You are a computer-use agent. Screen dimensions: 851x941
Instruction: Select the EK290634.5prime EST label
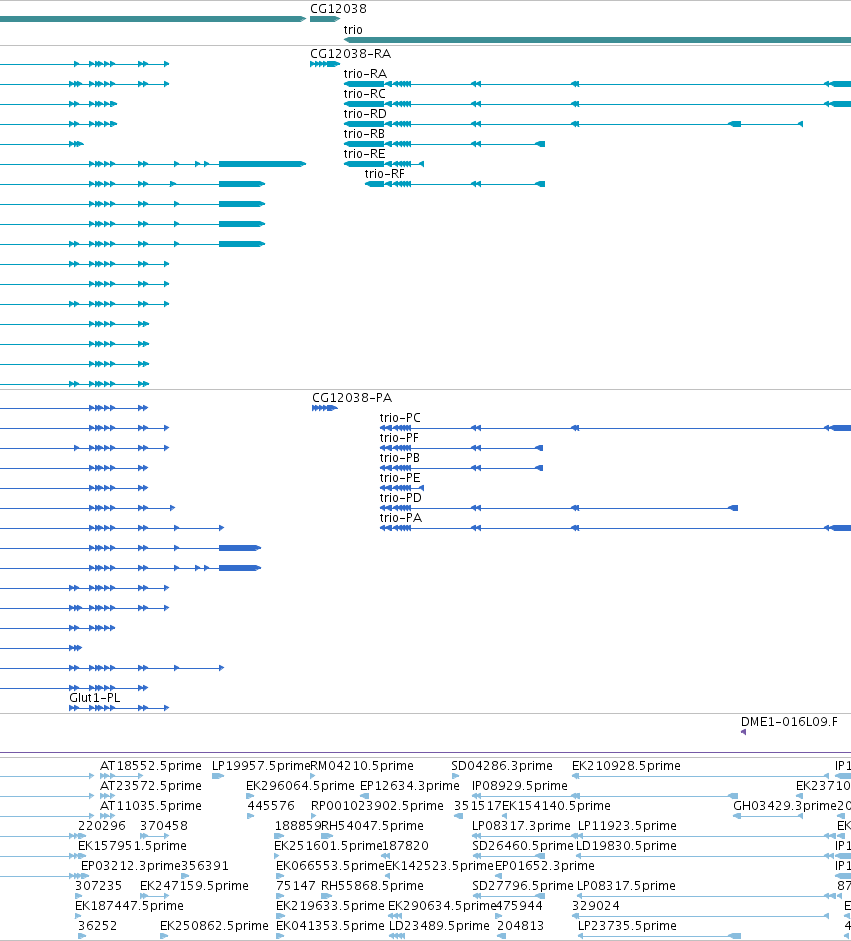click(x=442, y=906)
